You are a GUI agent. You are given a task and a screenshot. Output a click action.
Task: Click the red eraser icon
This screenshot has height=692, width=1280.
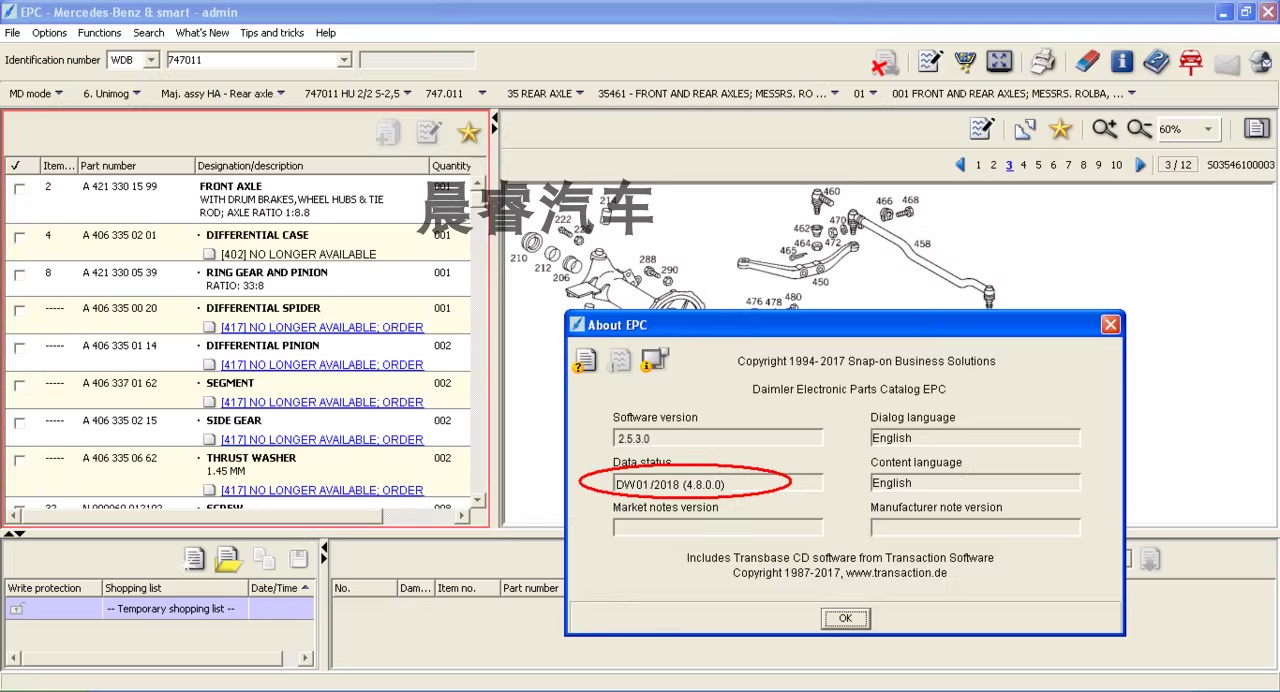tap(1087, 62)
